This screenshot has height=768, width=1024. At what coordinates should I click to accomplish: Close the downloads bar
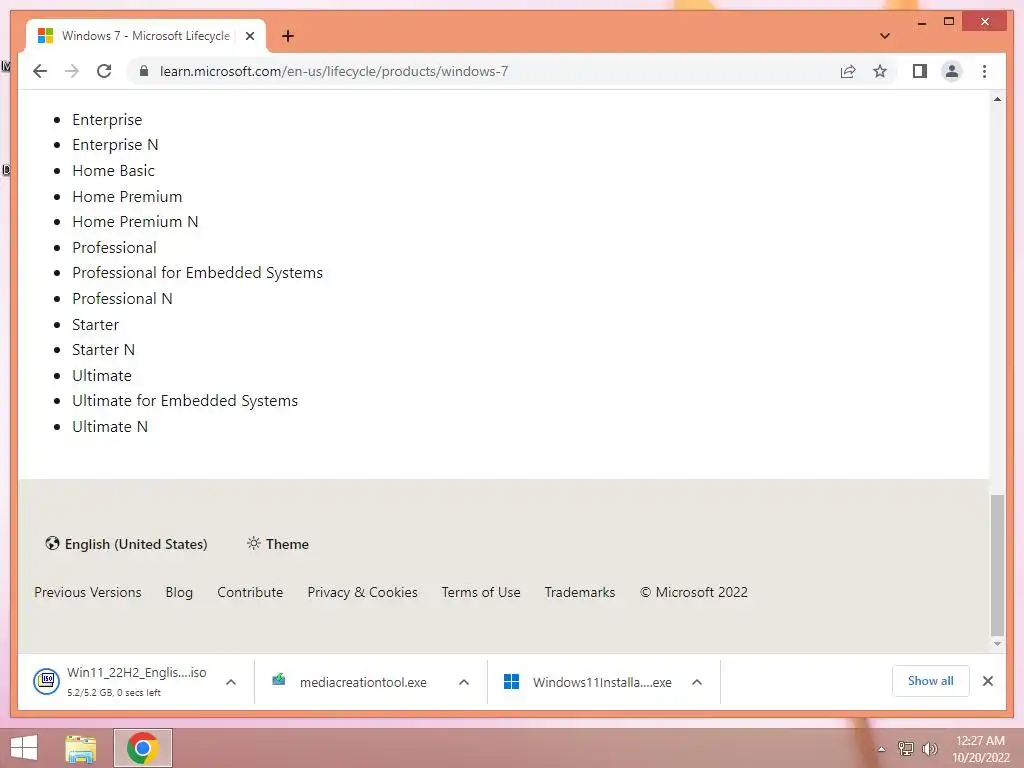[x=988, y=681]
